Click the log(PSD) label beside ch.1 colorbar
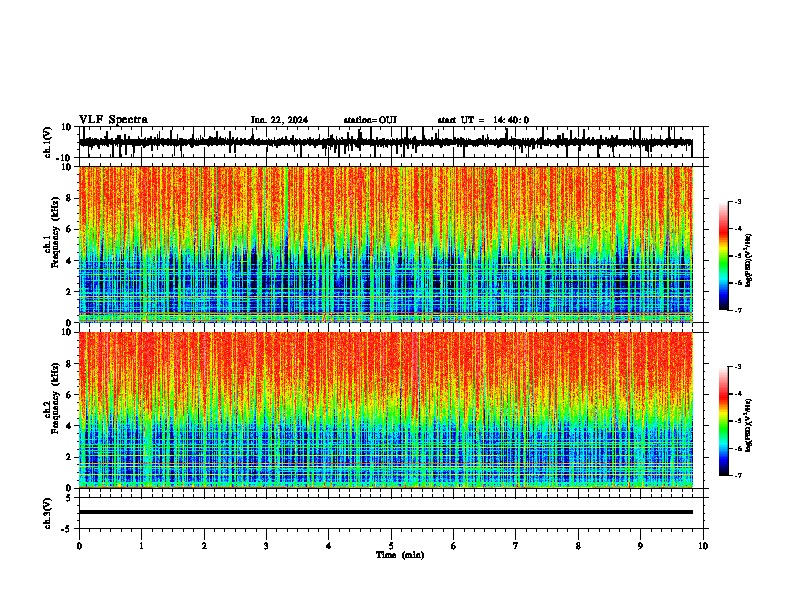Image resolution: width=792 pixels, height=612 pixels. pyautogui.click(x=748, y=260)
